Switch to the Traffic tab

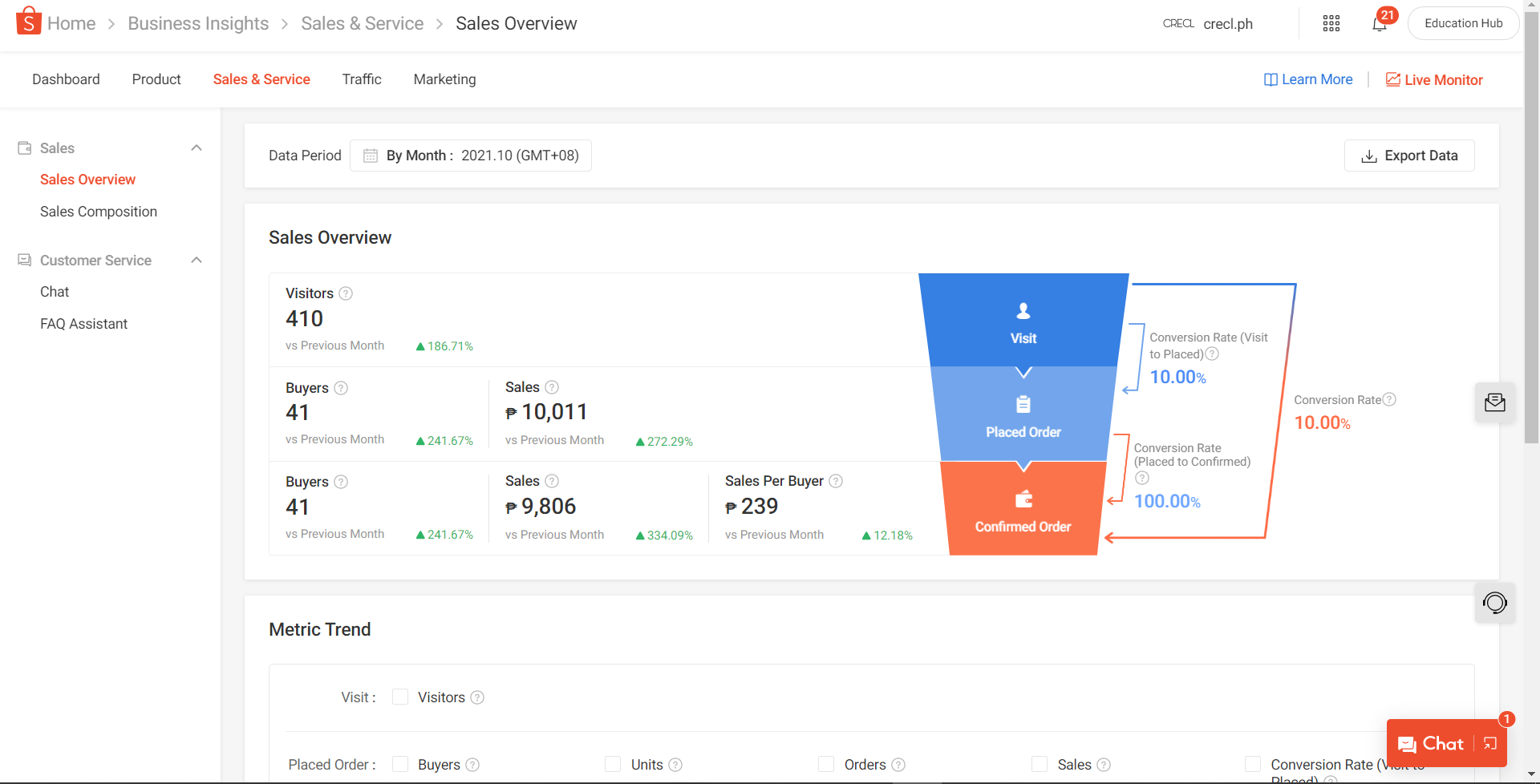[x=362, y=79]
